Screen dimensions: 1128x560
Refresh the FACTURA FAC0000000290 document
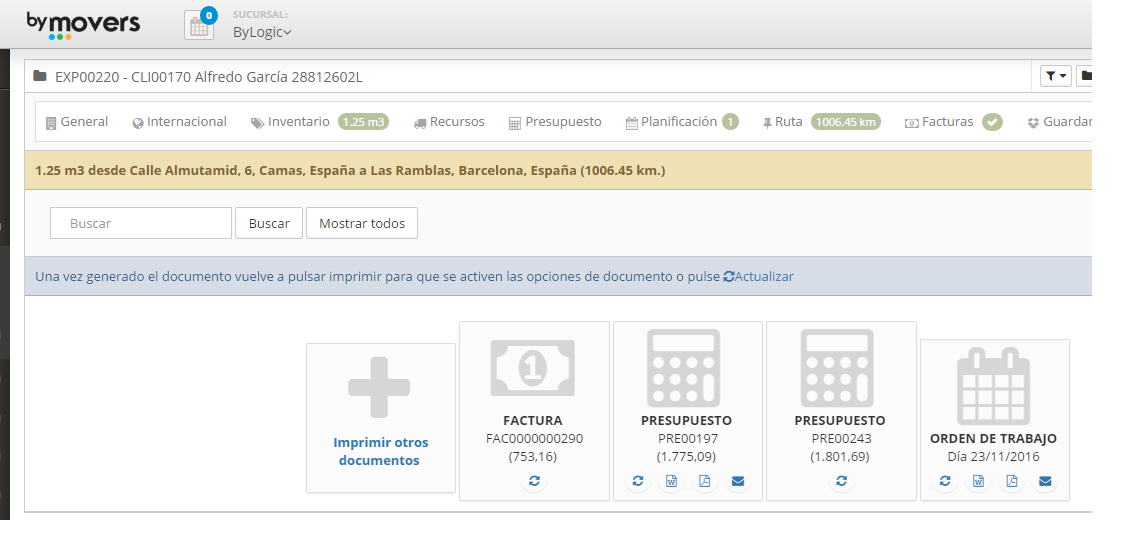[534, 481]
